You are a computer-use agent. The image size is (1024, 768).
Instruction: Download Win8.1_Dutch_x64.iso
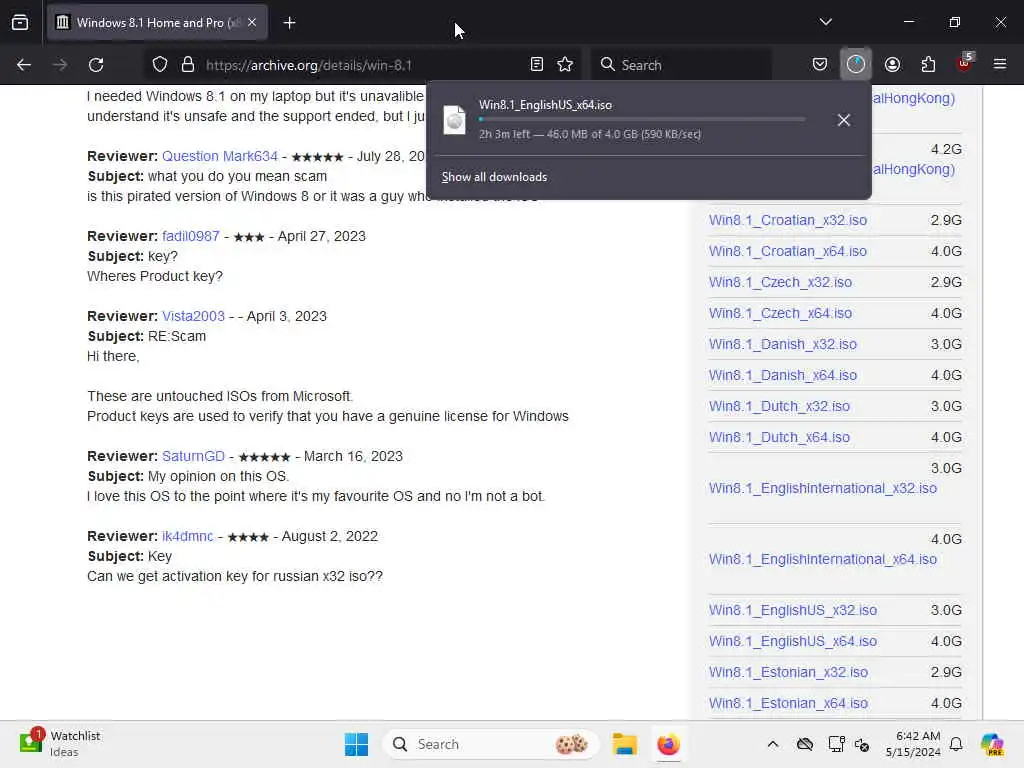tap(780, 438)
